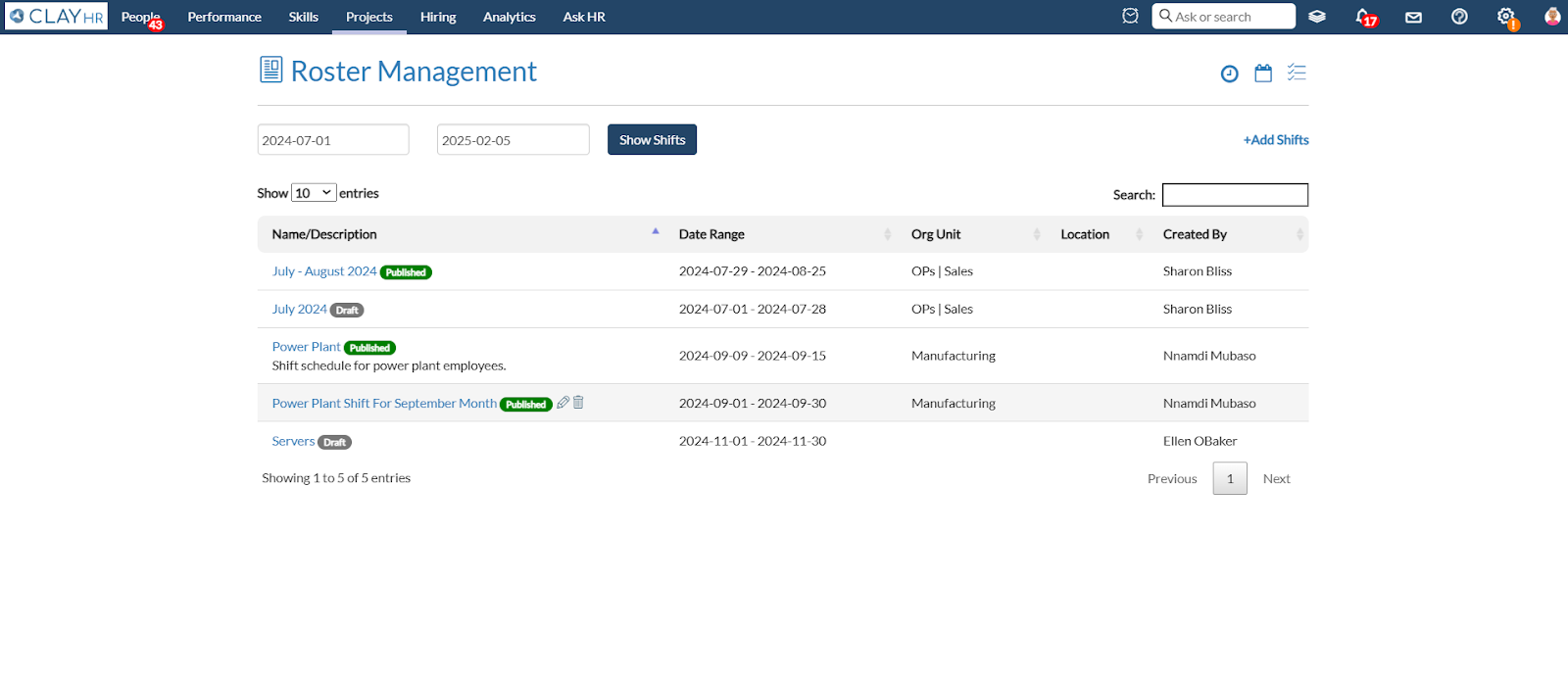Click OPs | Sales in July - August 2024 row

point(942,271)
